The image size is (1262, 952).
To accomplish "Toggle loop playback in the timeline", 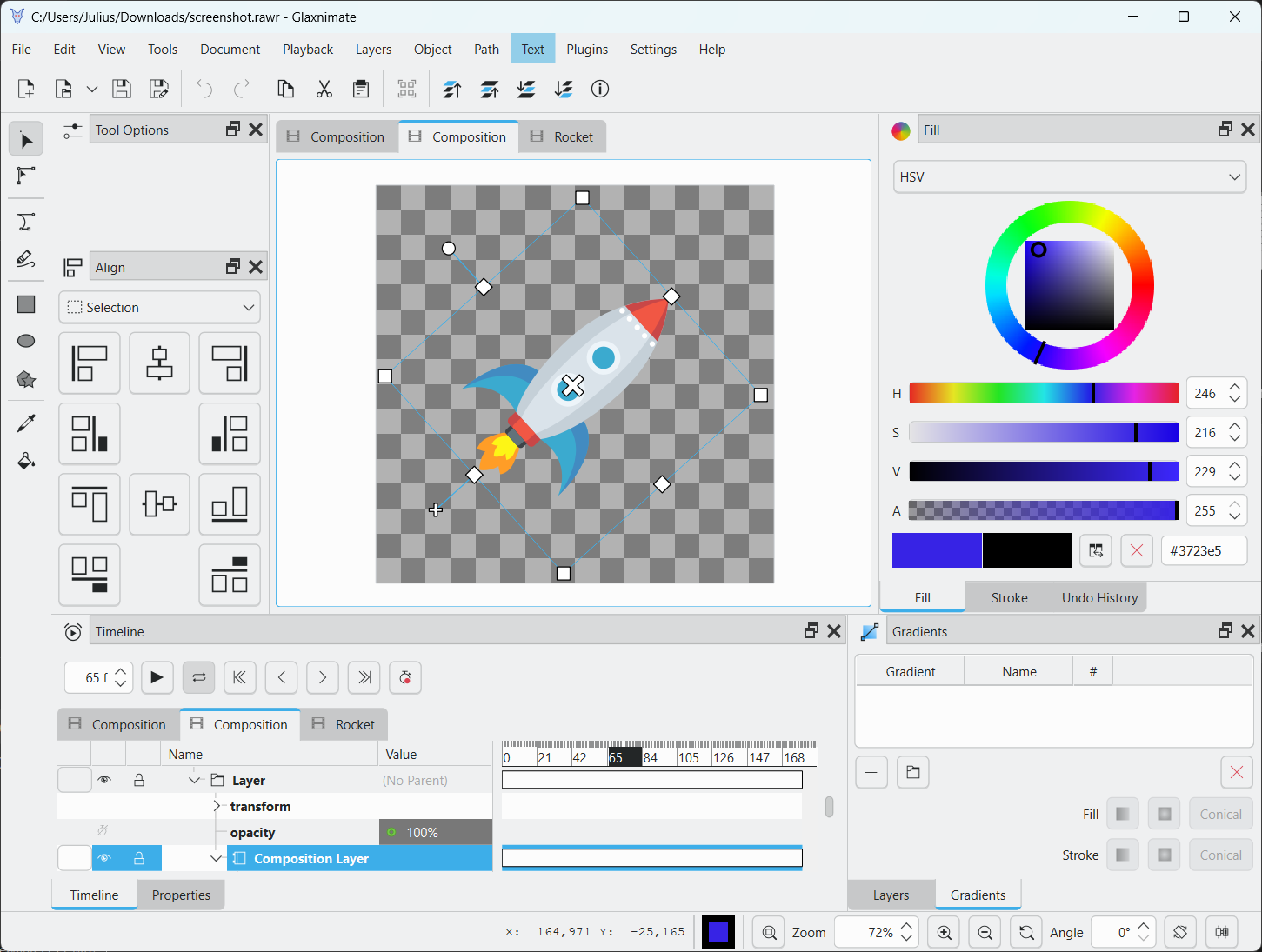I will (199, 678).
